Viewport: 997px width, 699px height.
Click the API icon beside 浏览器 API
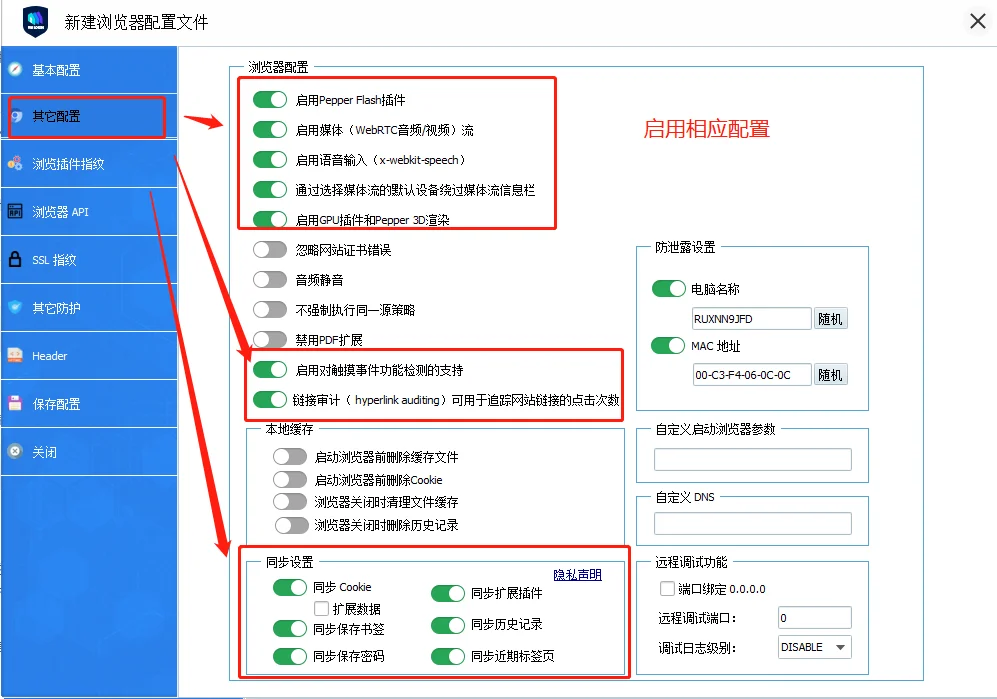(x=15, y=211)
